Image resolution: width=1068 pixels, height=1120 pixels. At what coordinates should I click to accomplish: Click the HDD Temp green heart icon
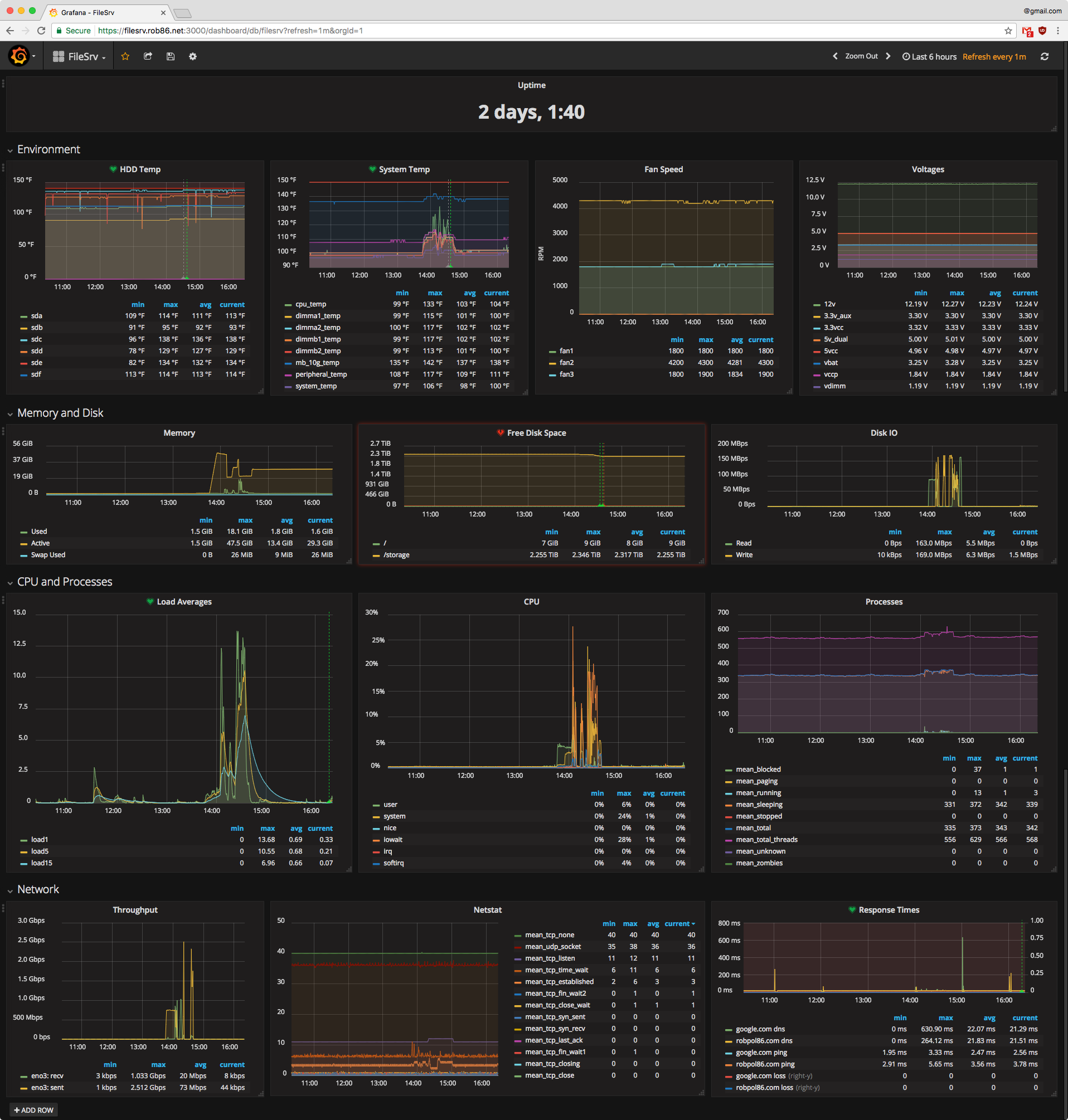point(113,169)
